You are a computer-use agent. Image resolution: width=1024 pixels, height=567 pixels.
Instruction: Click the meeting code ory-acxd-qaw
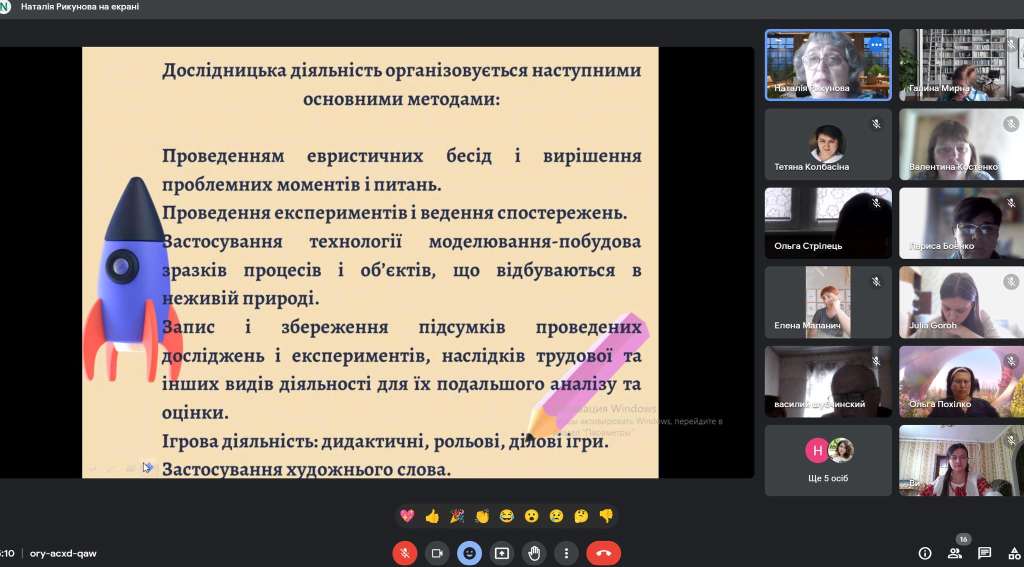pyautogui.click(x=63, y=553)
